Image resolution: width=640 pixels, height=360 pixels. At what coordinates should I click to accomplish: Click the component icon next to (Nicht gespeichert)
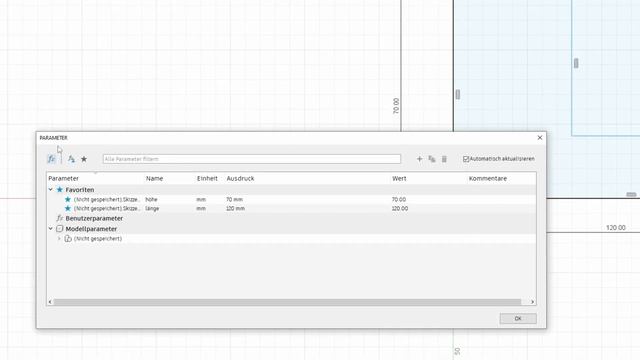(x=68, y=239)
